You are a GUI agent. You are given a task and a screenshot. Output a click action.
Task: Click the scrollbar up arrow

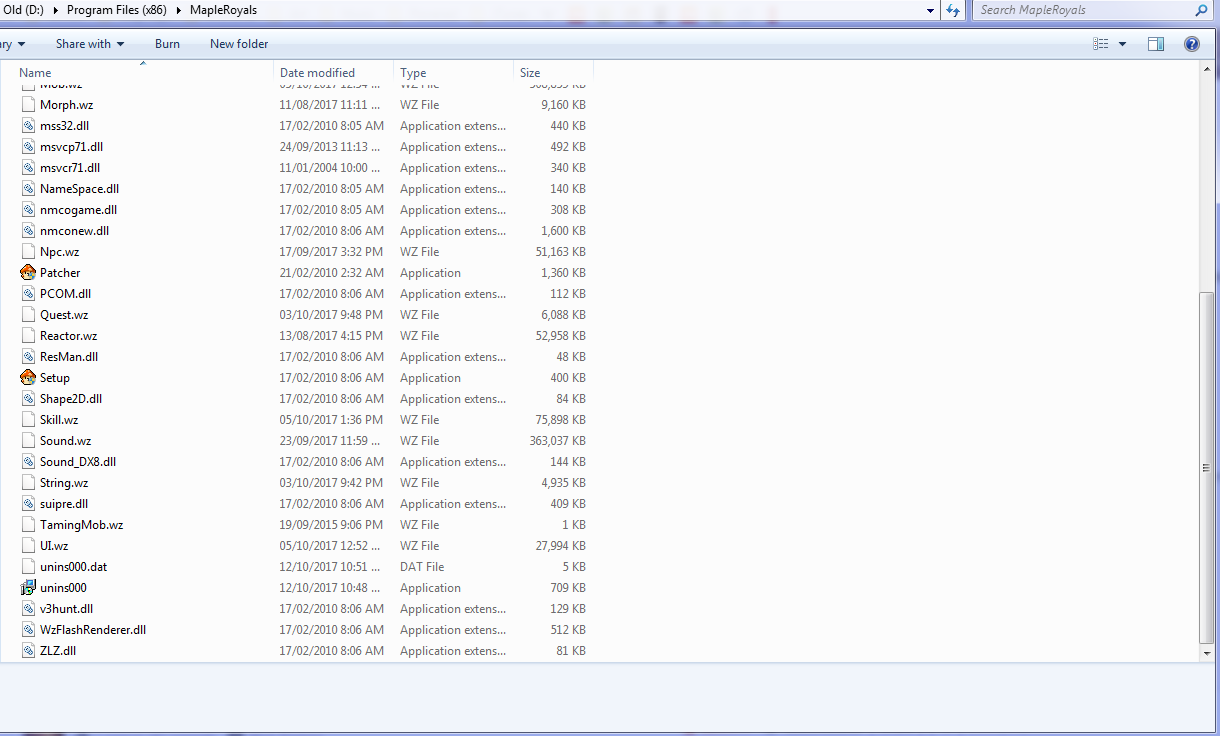(1209, 68)
